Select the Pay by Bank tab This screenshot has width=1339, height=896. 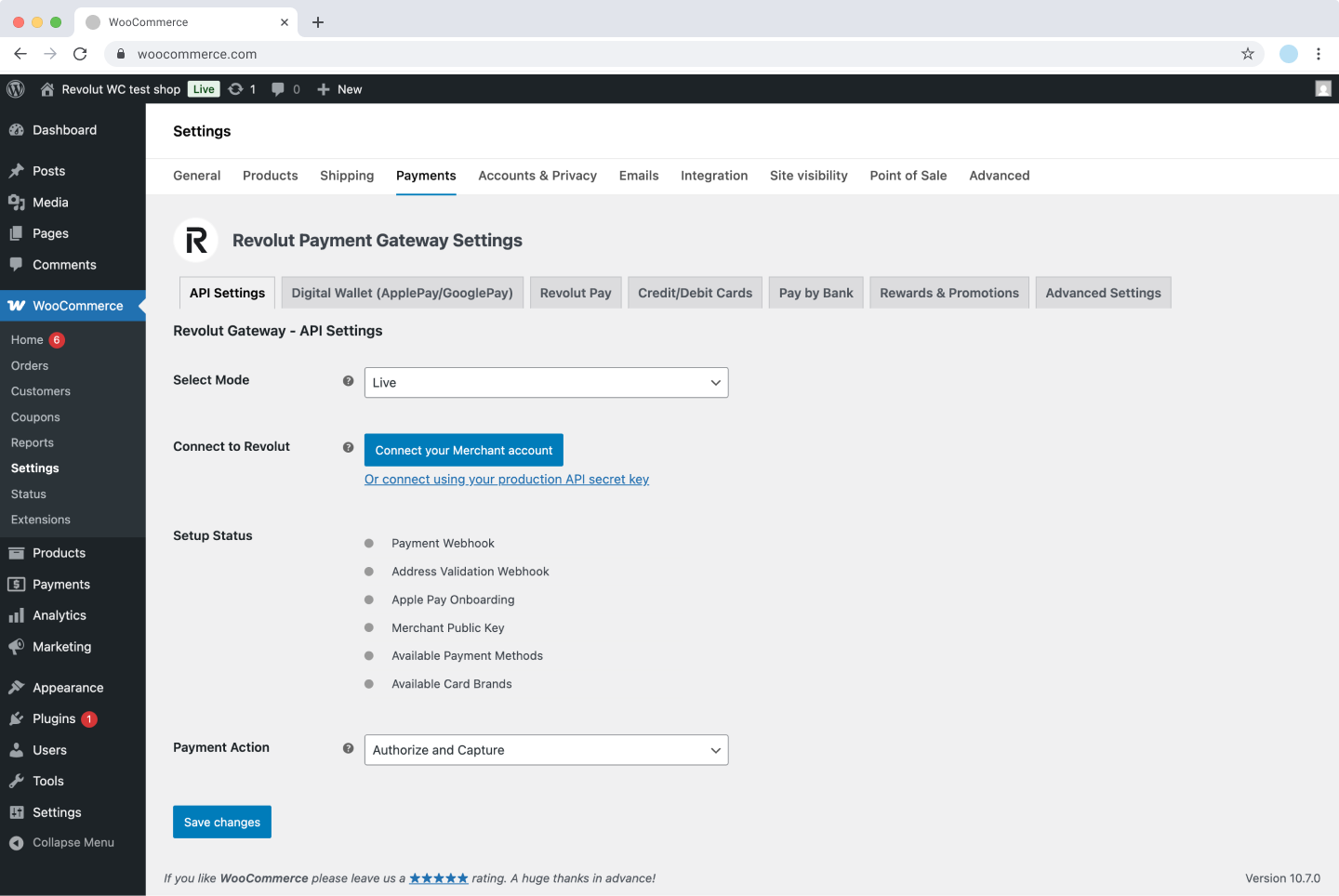(816, 293)
